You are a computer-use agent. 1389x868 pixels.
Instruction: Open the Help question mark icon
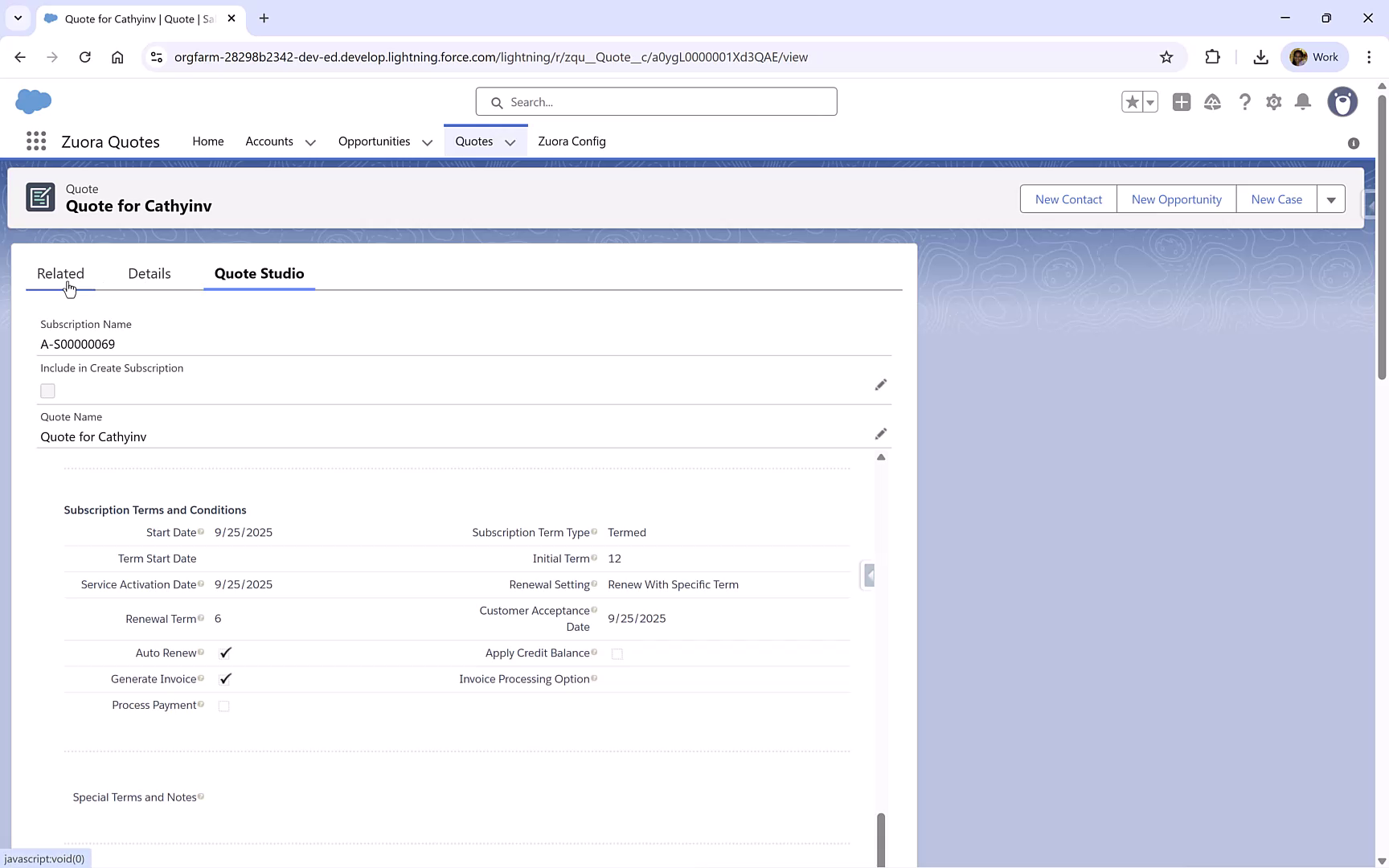[1245, 102]
